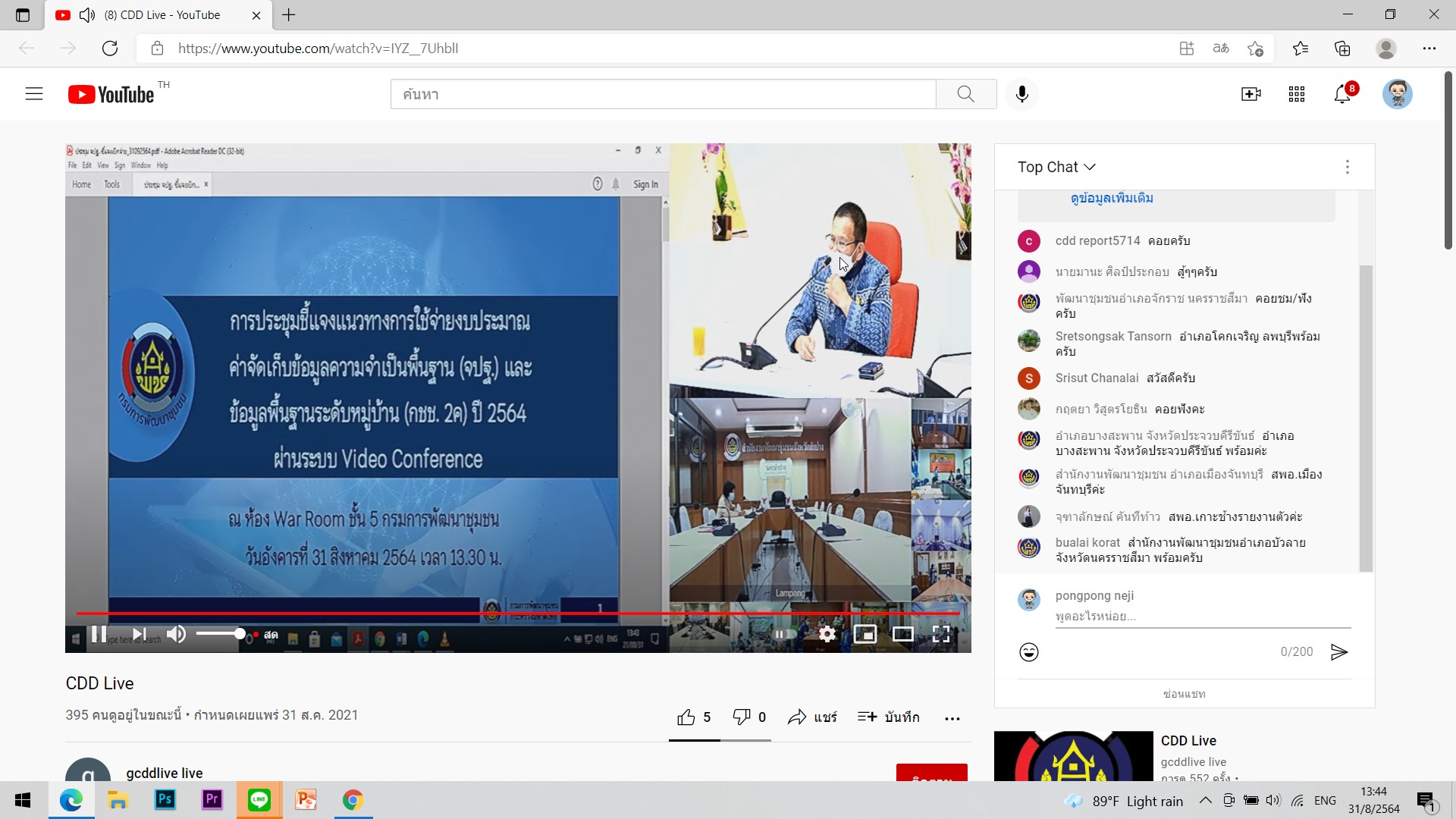Dislike the CDD Live video
The width and height of the screenshot is (1456, 819).
coord(749,717)
